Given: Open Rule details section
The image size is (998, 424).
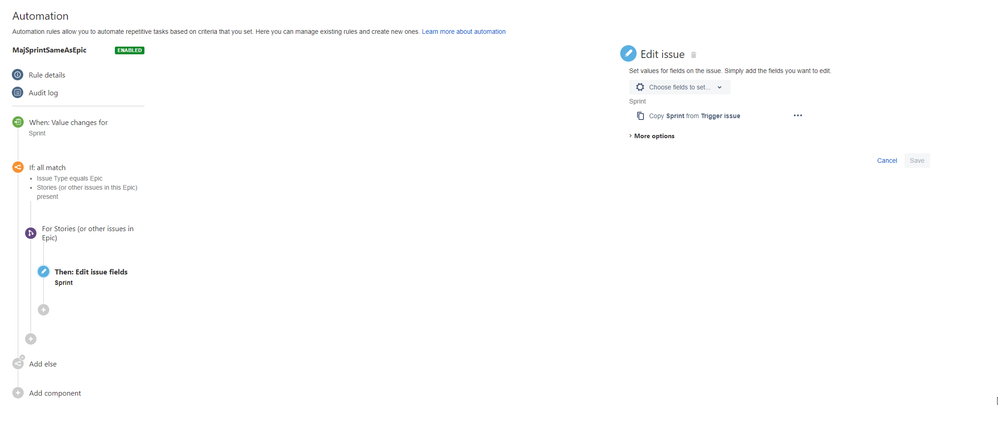Looking at the screenshot, I should coord(46,74).
